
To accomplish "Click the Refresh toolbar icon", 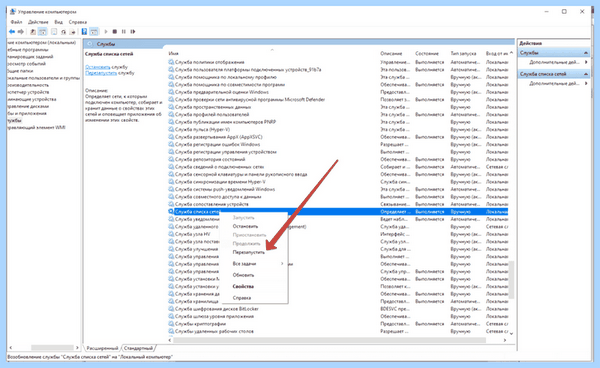I will click(63, 32).
